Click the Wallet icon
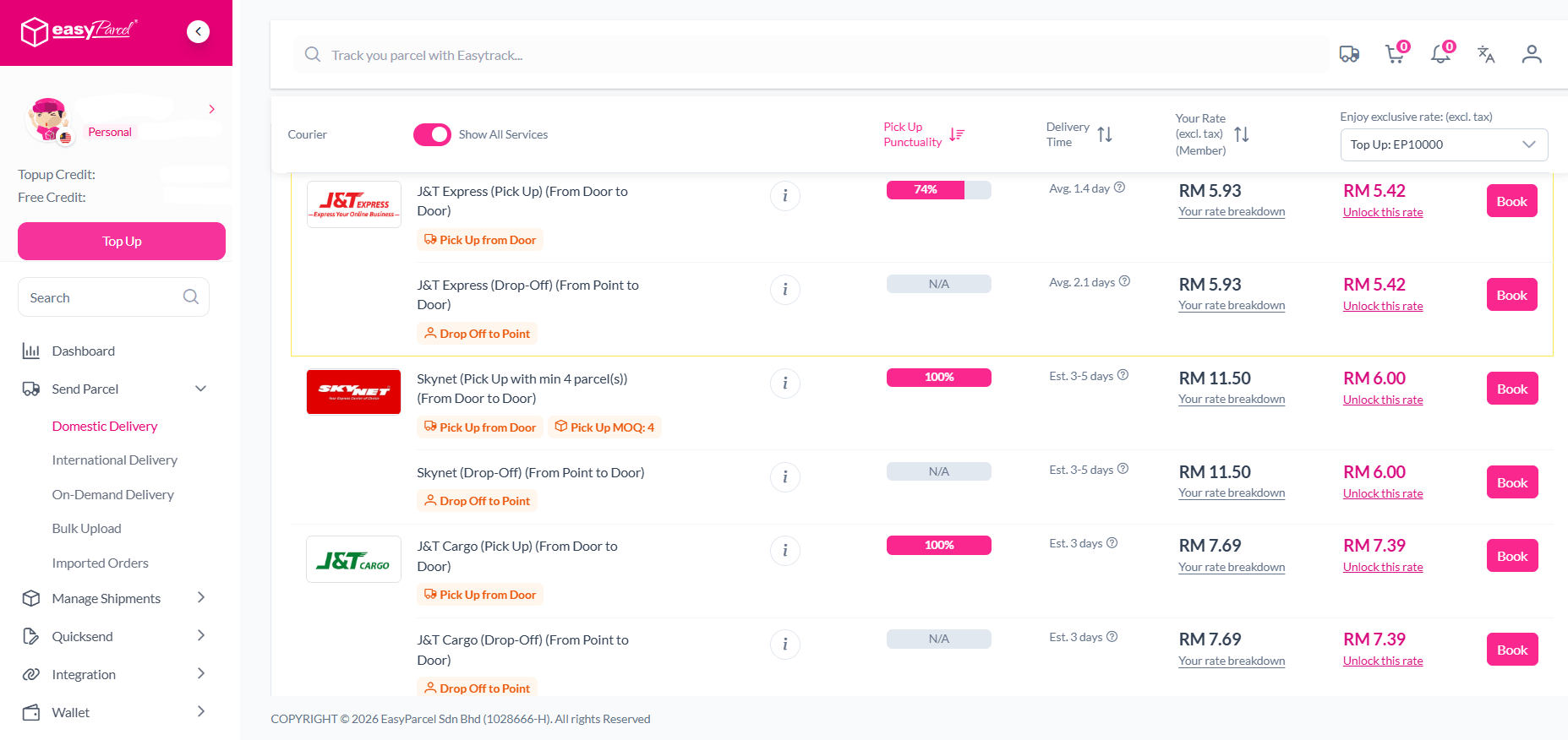Viewport: 1568px width, 740px height. coord(31,712)
